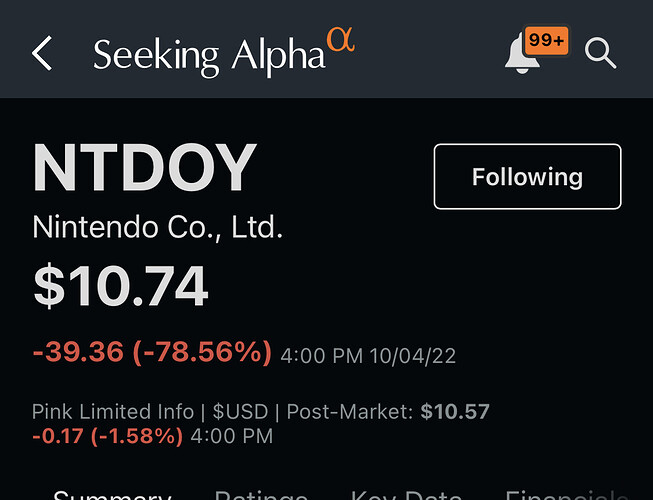
Task: Tap the -39.36 (-78.56%) price change
Action: (152, 352)
